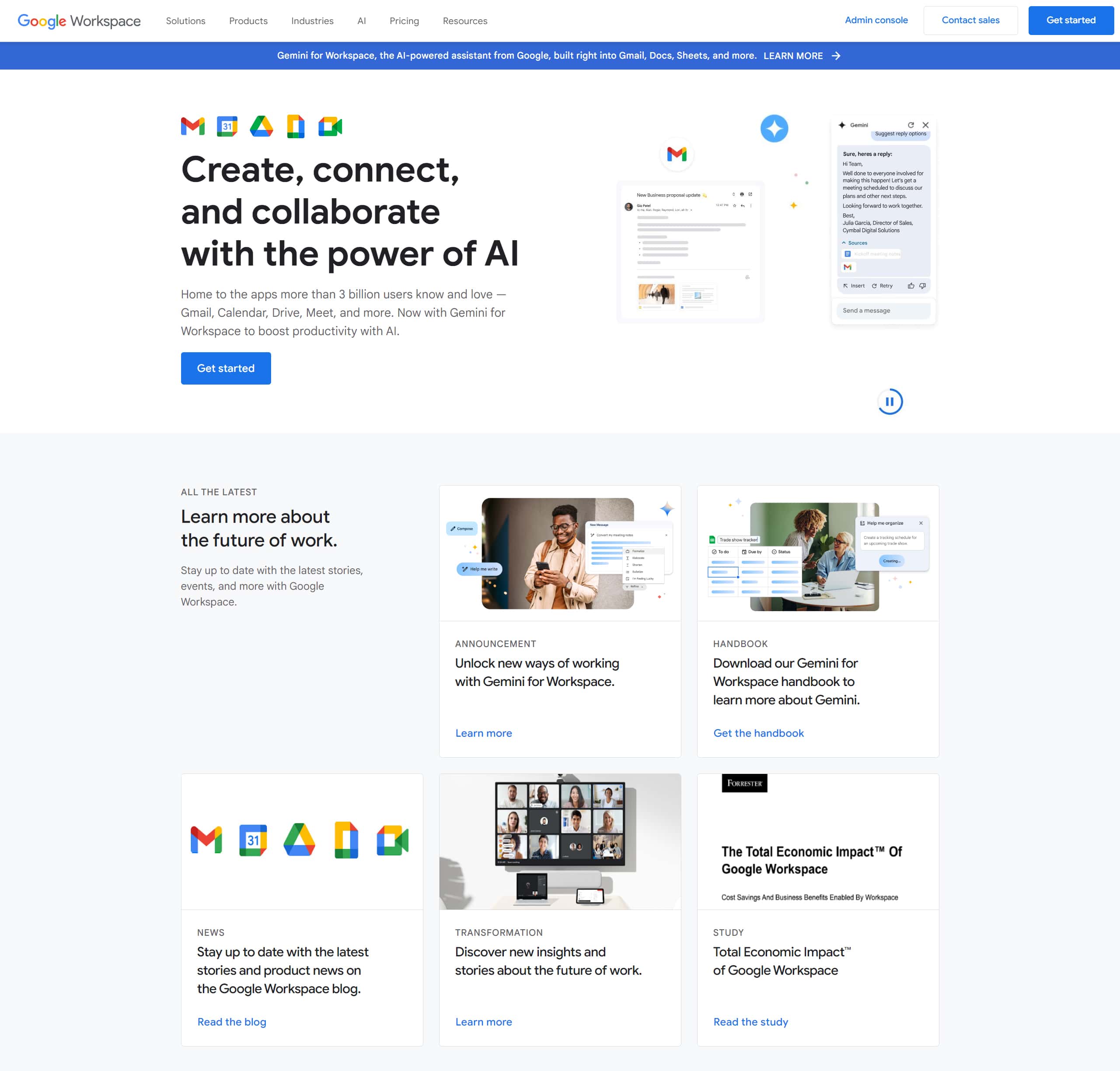Click the Help me write chip

point(479,569)
